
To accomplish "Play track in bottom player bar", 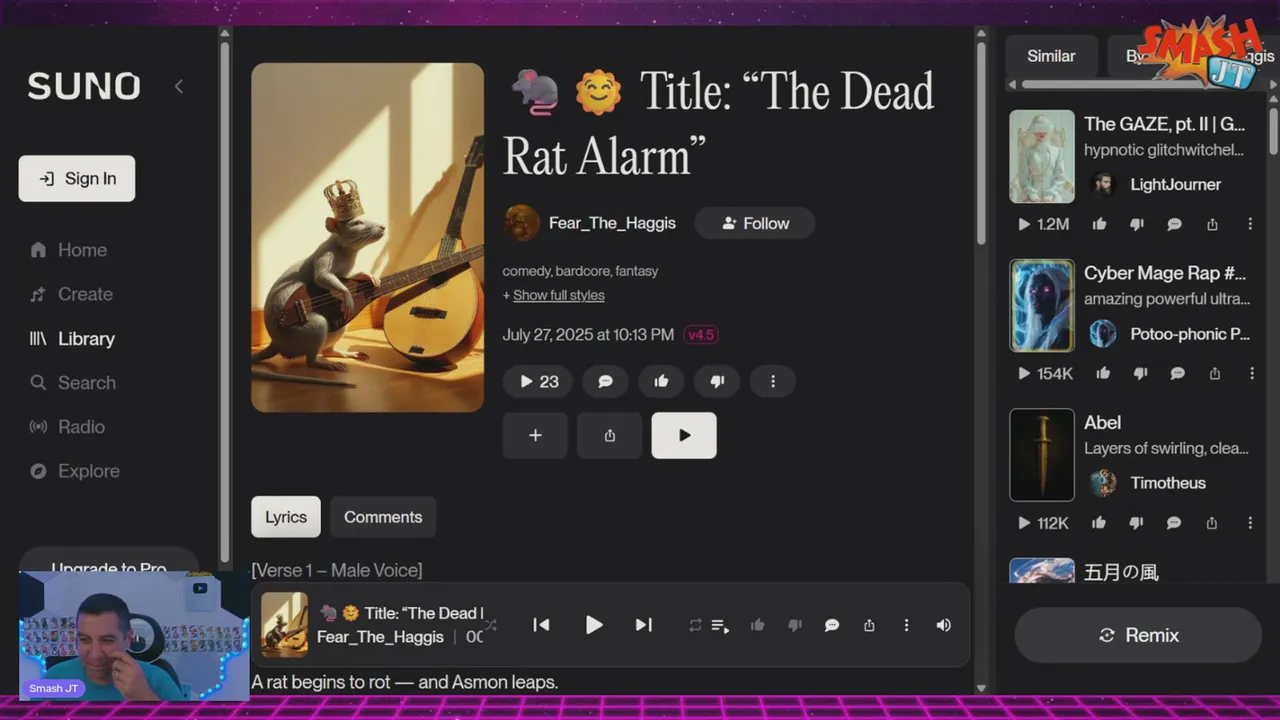I will (x=593, y=625).
